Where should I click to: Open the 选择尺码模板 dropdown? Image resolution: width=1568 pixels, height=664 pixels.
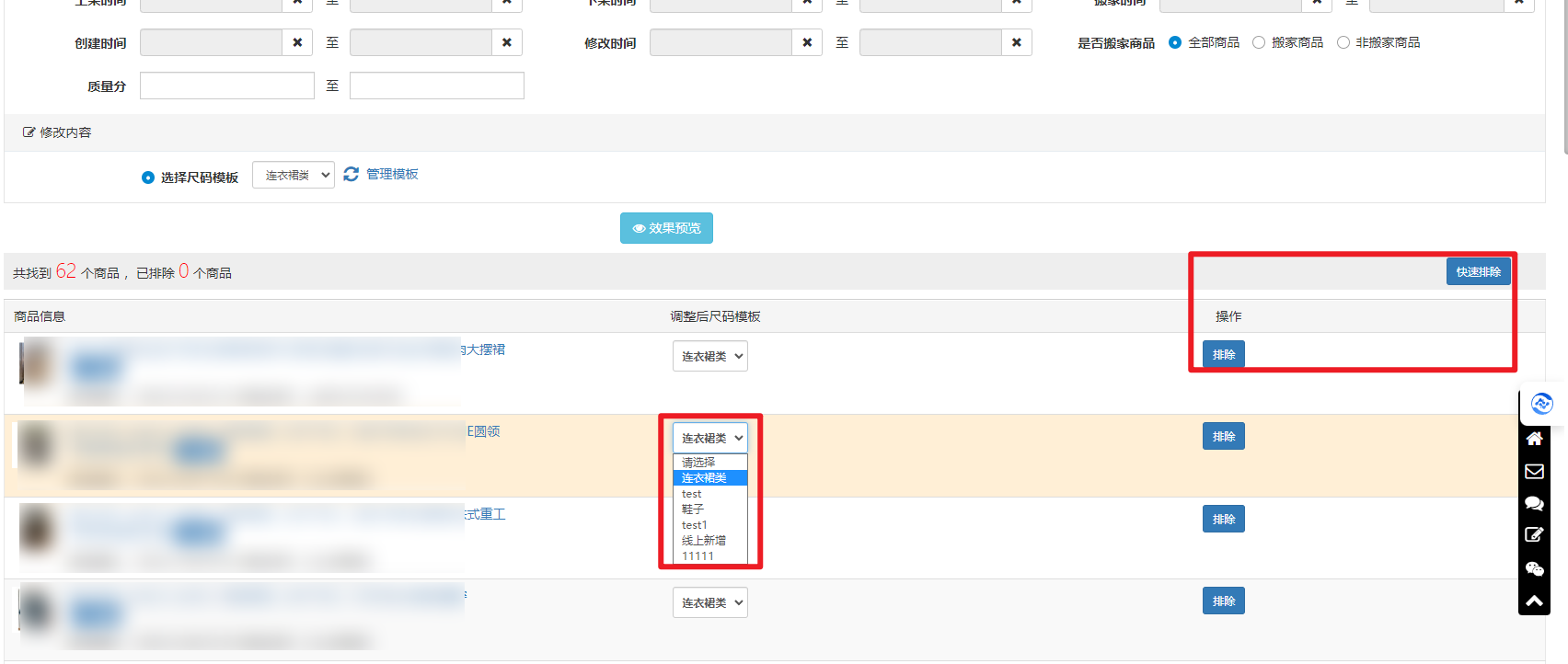point(294,175)
